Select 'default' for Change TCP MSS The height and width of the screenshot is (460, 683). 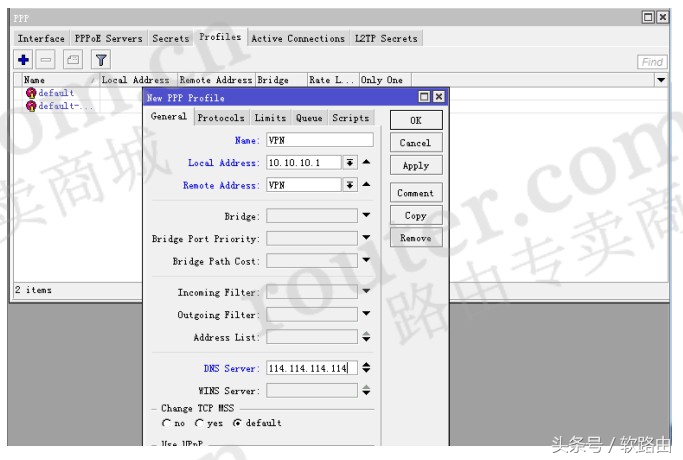click(237, 423)
